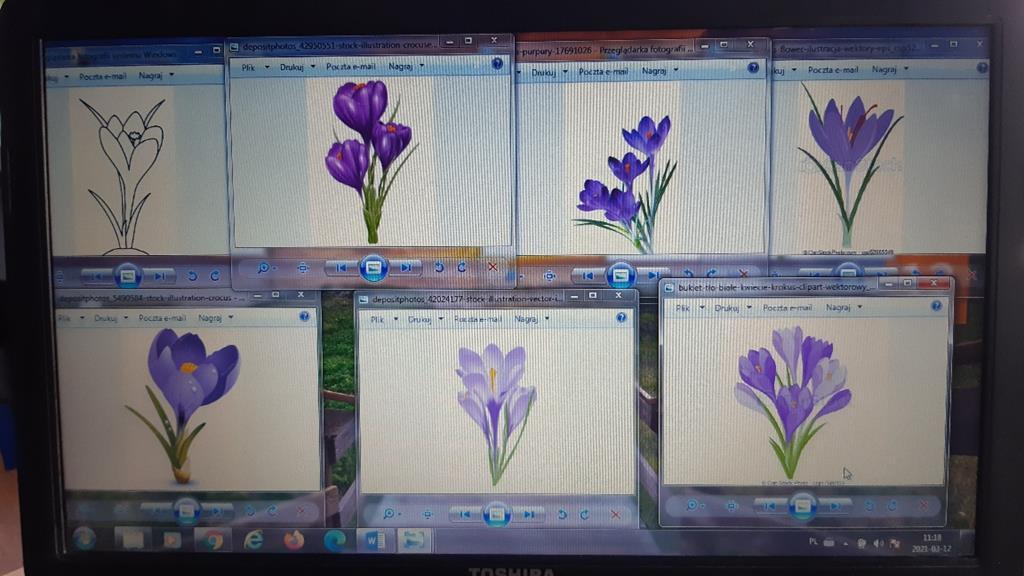The height and width of the screenshot is (576, 1024).
Task: Open zoom magnifier in depositphotos_42024177 window
Action: coord(391,513)
